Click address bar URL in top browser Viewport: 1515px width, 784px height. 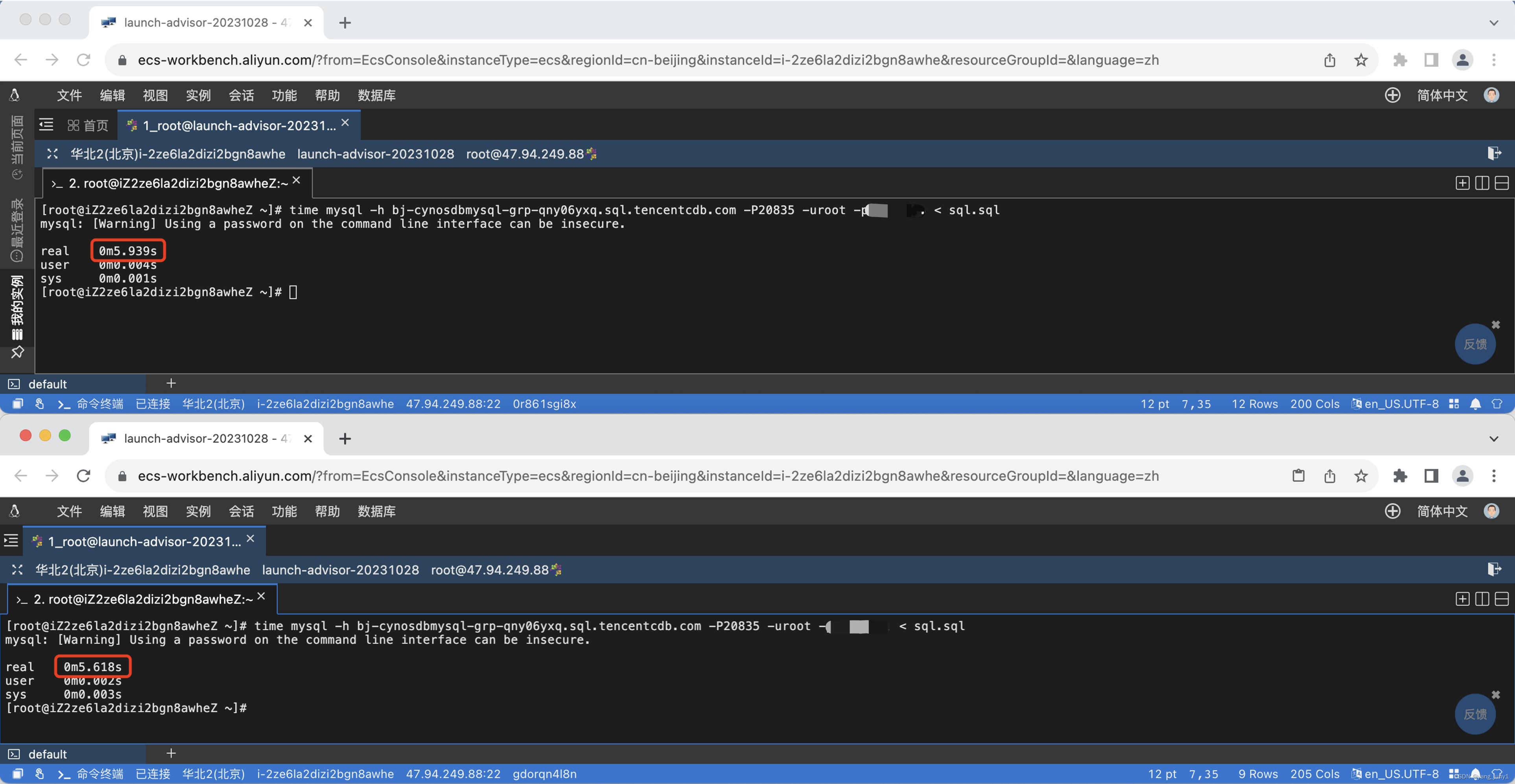pos(647,60)
